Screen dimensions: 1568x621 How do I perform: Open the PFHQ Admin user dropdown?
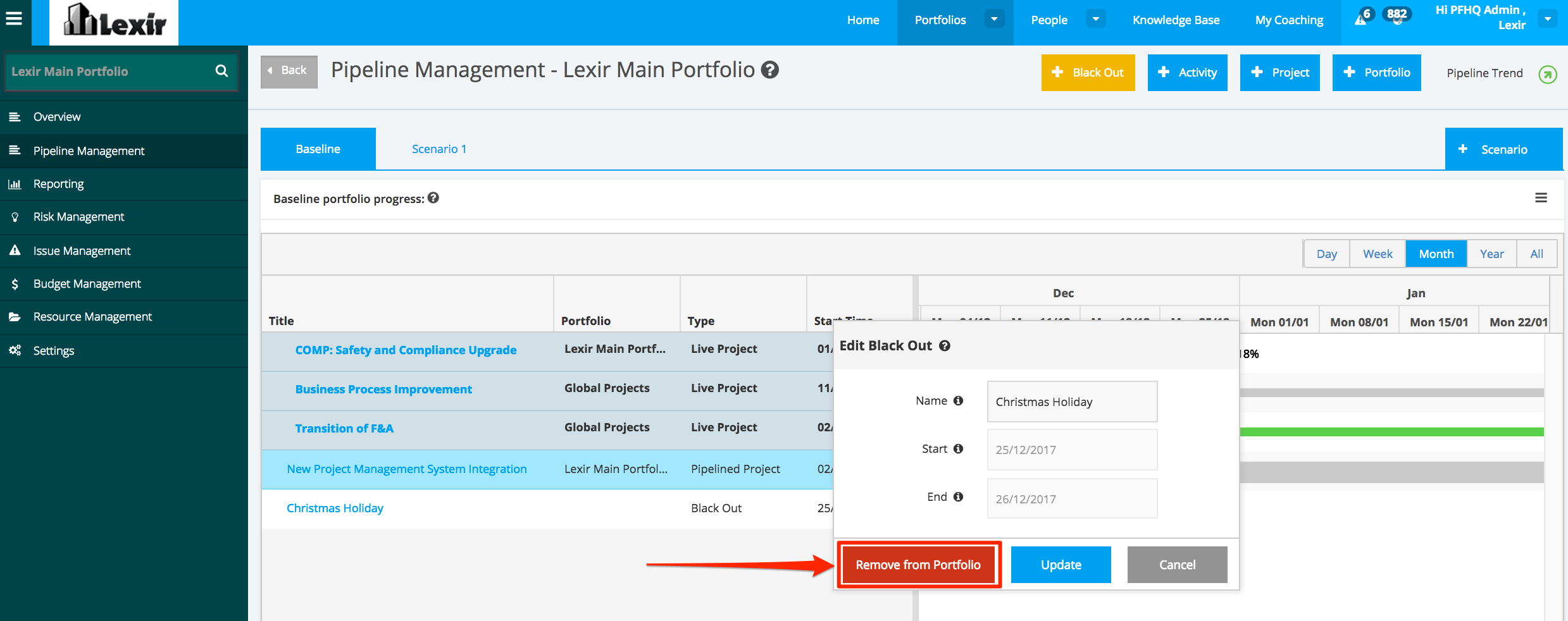point(1548,19)
